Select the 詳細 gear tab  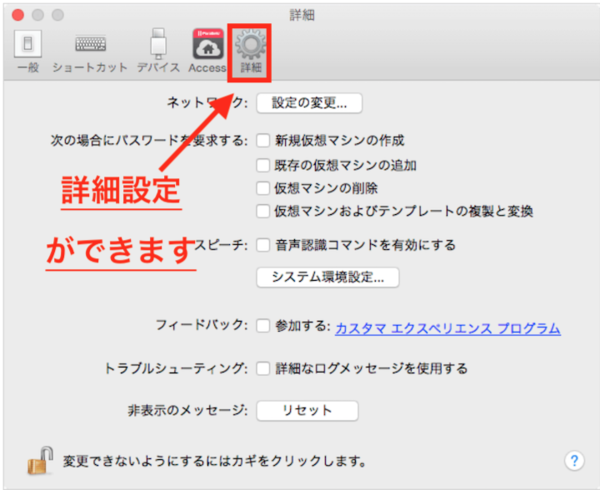(250, 51)
